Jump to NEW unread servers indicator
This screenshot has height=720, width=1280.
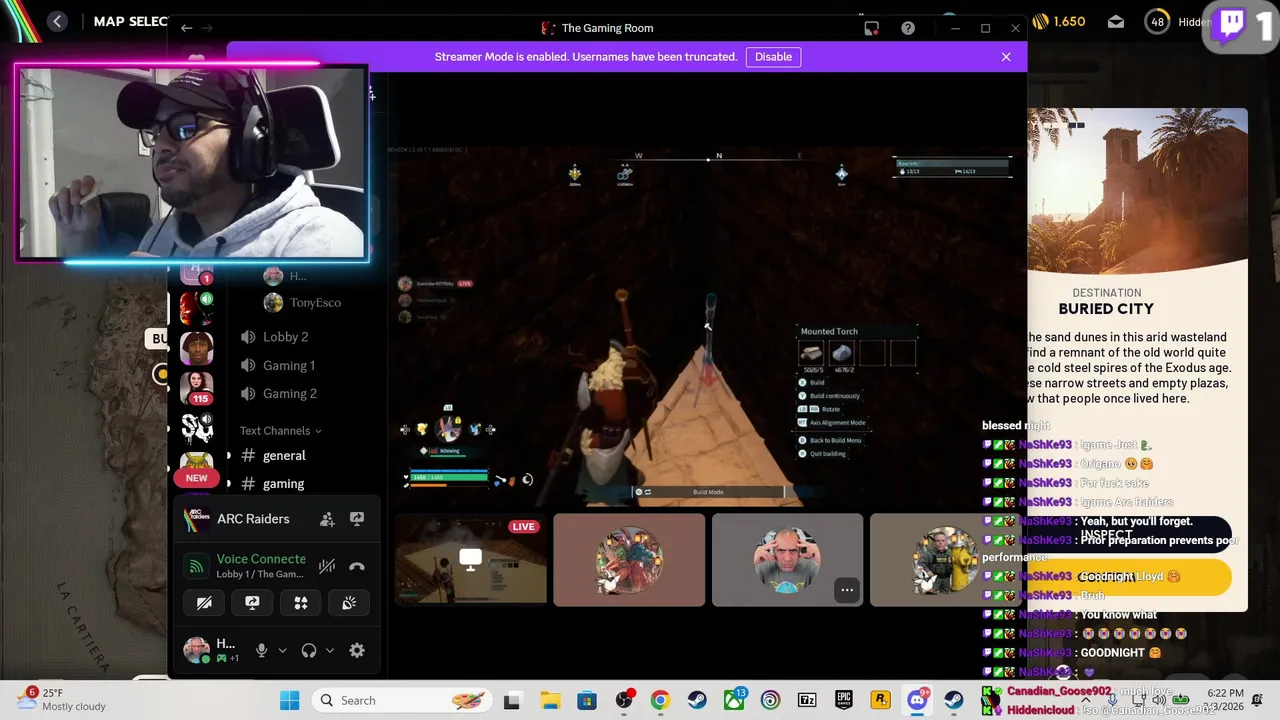(196, 478)
